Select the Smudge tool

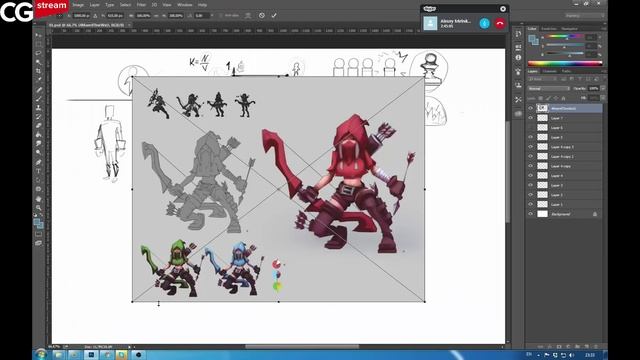(x=38, y=143)
